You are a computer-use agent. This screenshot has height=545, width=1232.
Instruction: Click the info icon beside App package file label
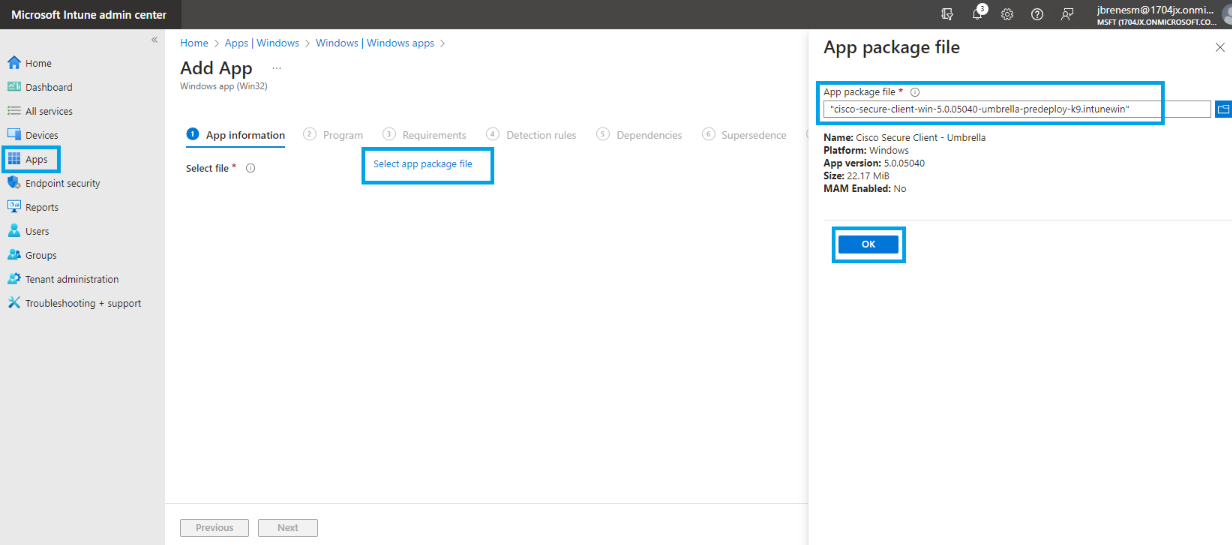915,92
